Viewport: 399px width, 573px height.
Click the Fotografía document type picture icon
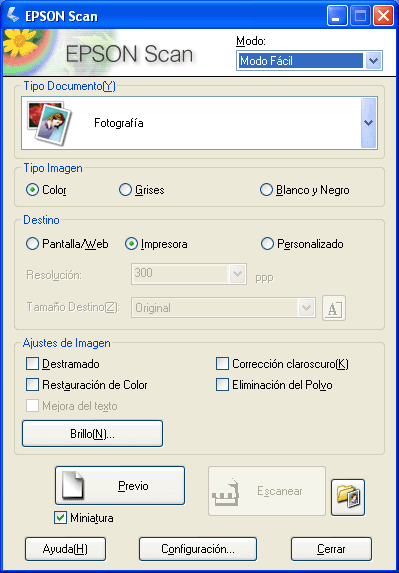pos(50,123)
